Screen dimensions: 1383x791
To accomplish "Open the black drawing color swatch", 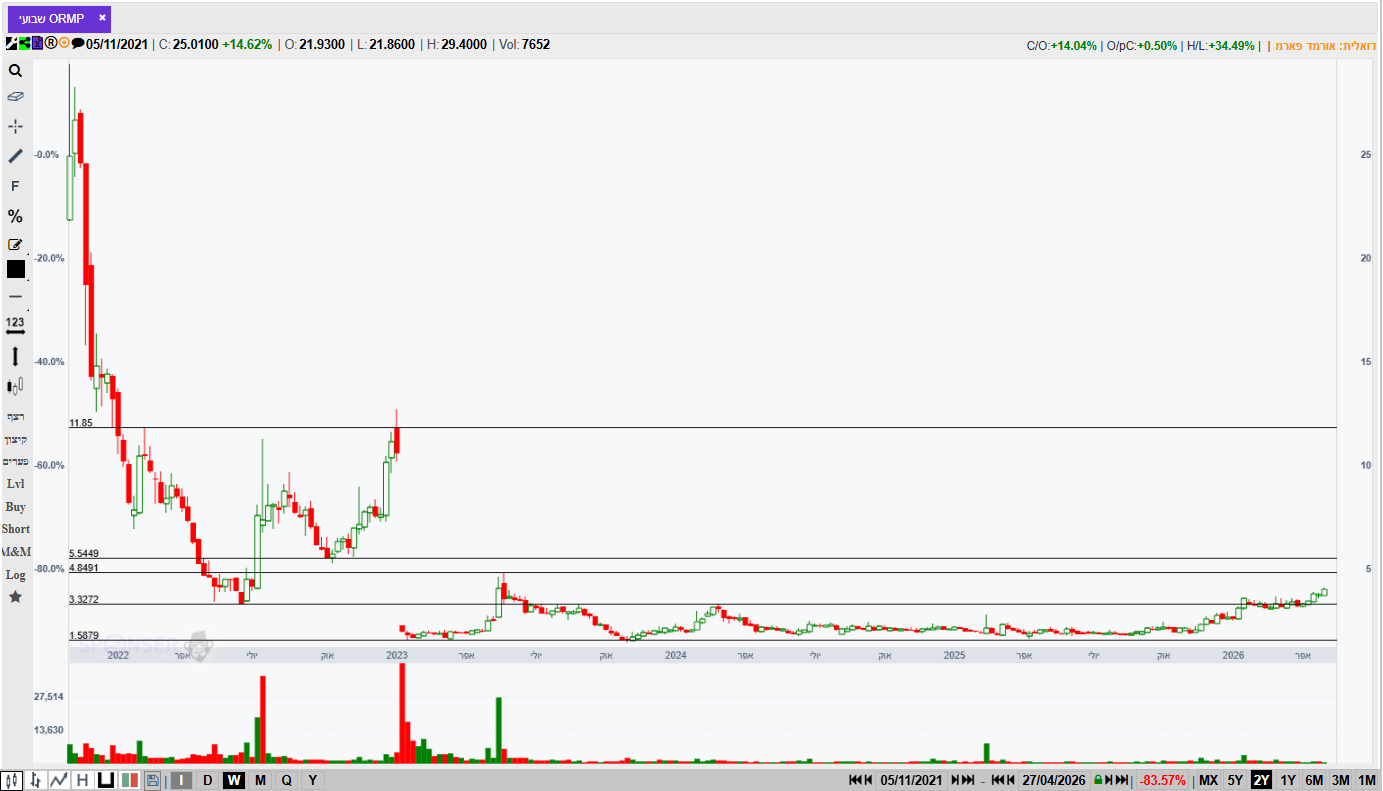I will click(x=16, y=269).
